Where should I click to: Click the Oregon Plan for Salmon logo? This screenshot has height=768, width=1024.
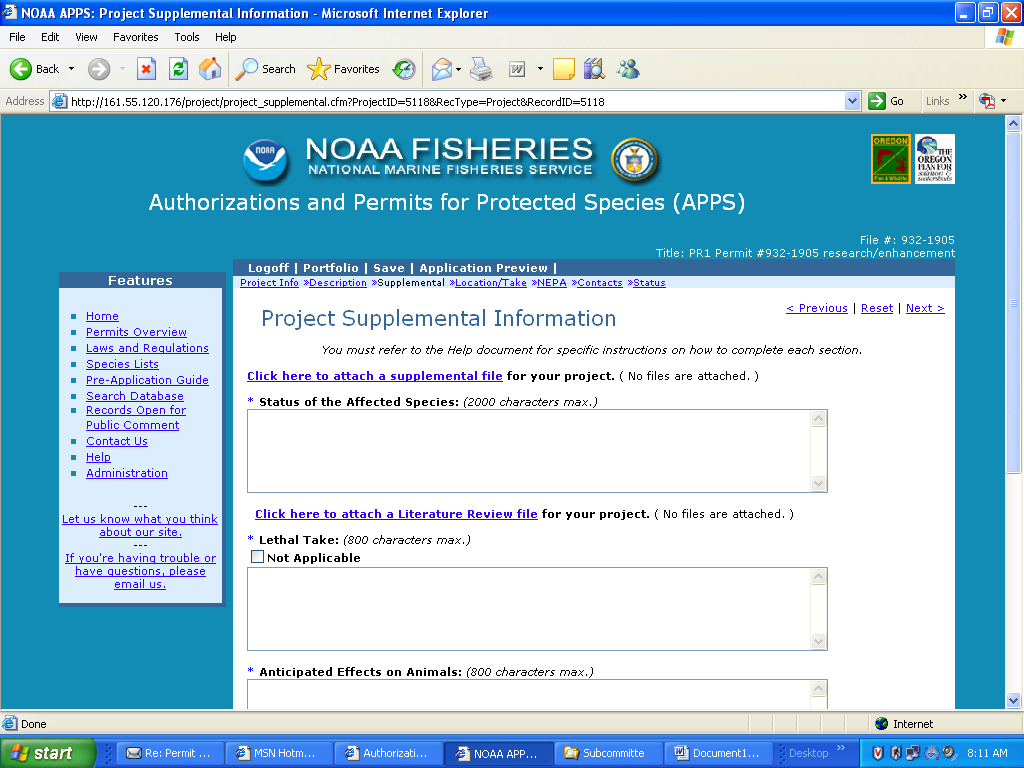coord(935,159)
